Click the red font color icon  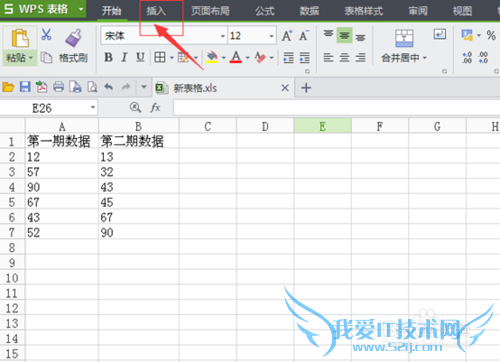click(x=236, y=57)
